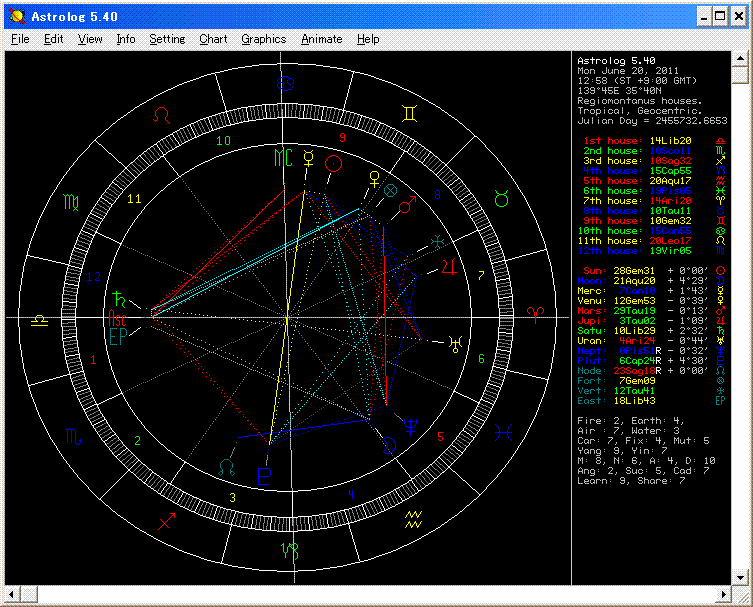Click the vertical scrollbar up arrow

[x=739, y=60]
